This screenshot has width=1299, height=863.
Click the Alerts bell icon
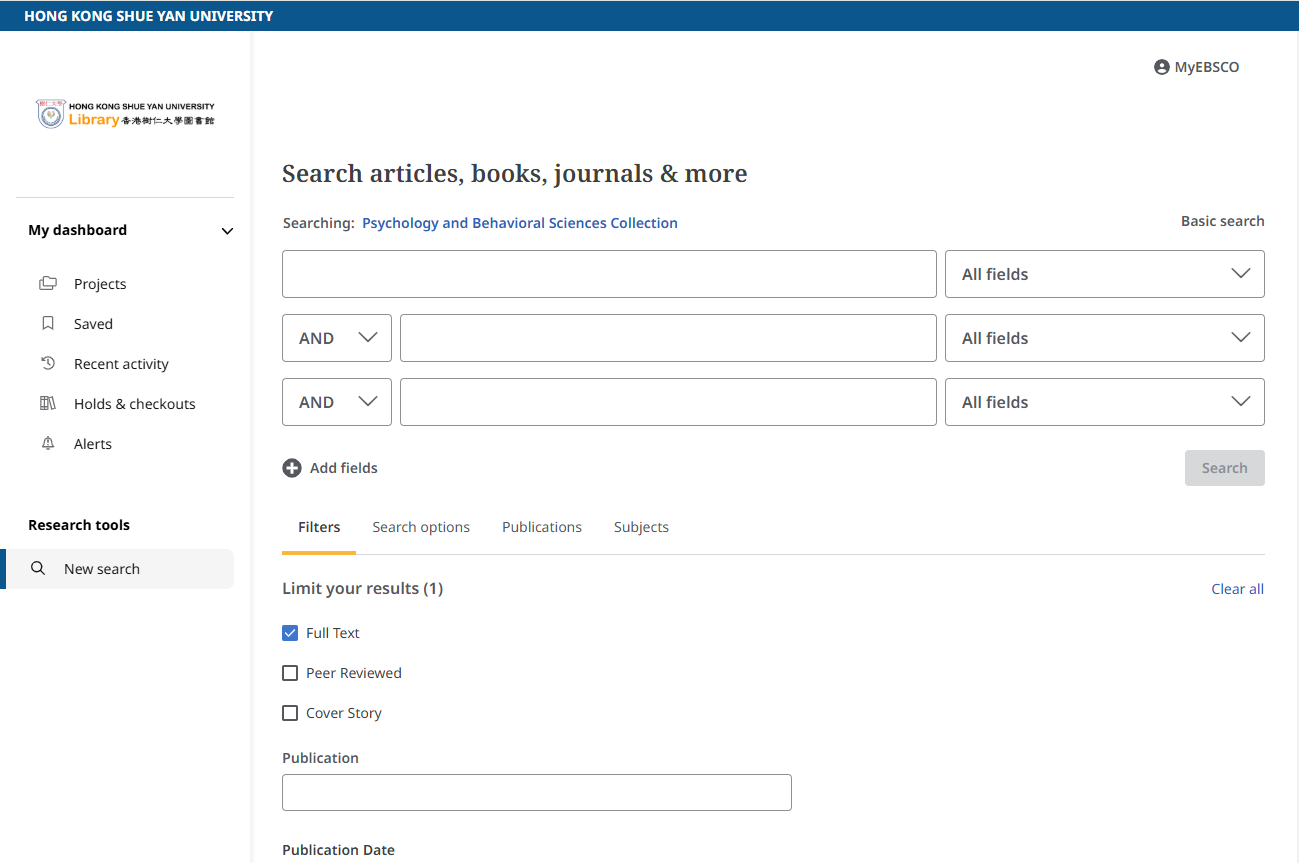point(48,444)
